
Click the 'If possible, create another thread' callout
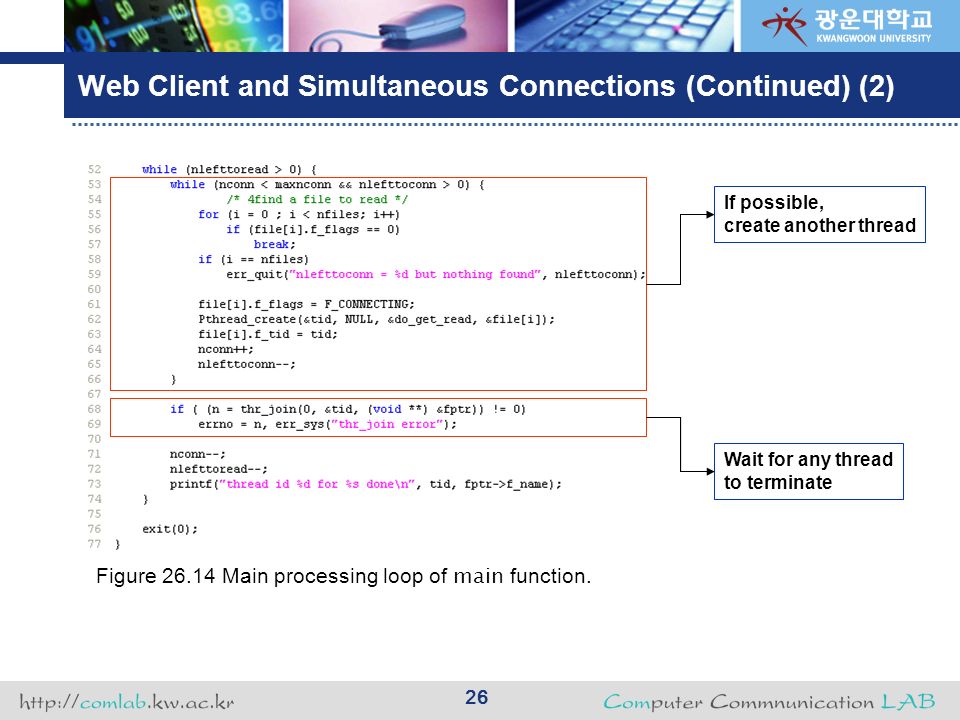click(x=820, y=214)
